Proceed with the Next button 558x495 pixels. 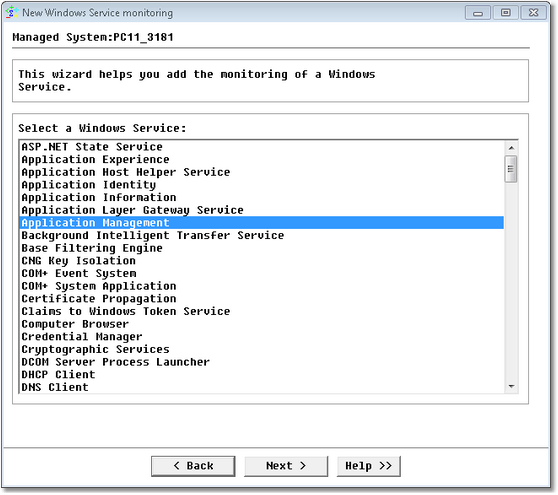(286, 466)
